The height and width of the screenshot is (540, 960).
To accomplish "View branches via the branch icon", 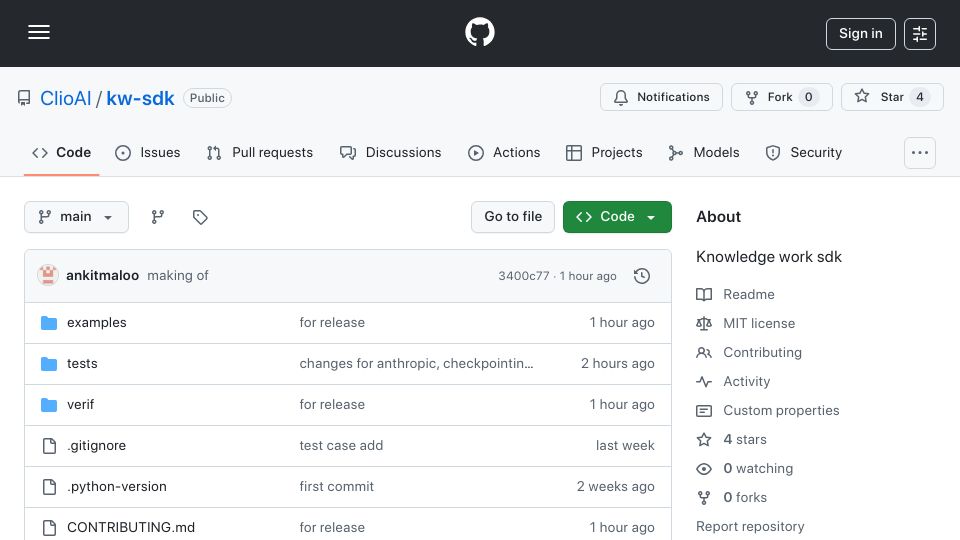I will [158, 217].
